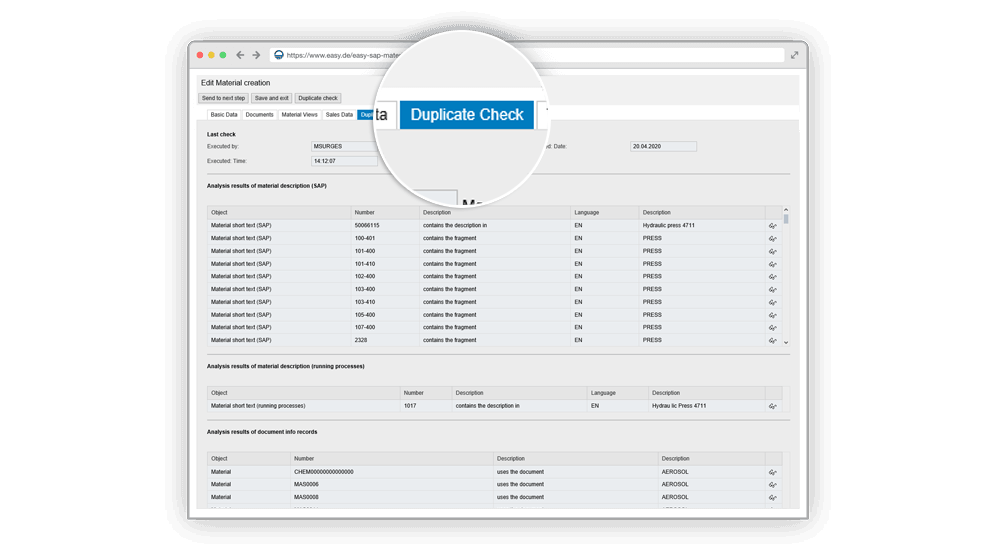The image size is (1000, 560).
Task: Go back with the browser back arrow
Action: (x=240, y=55)
